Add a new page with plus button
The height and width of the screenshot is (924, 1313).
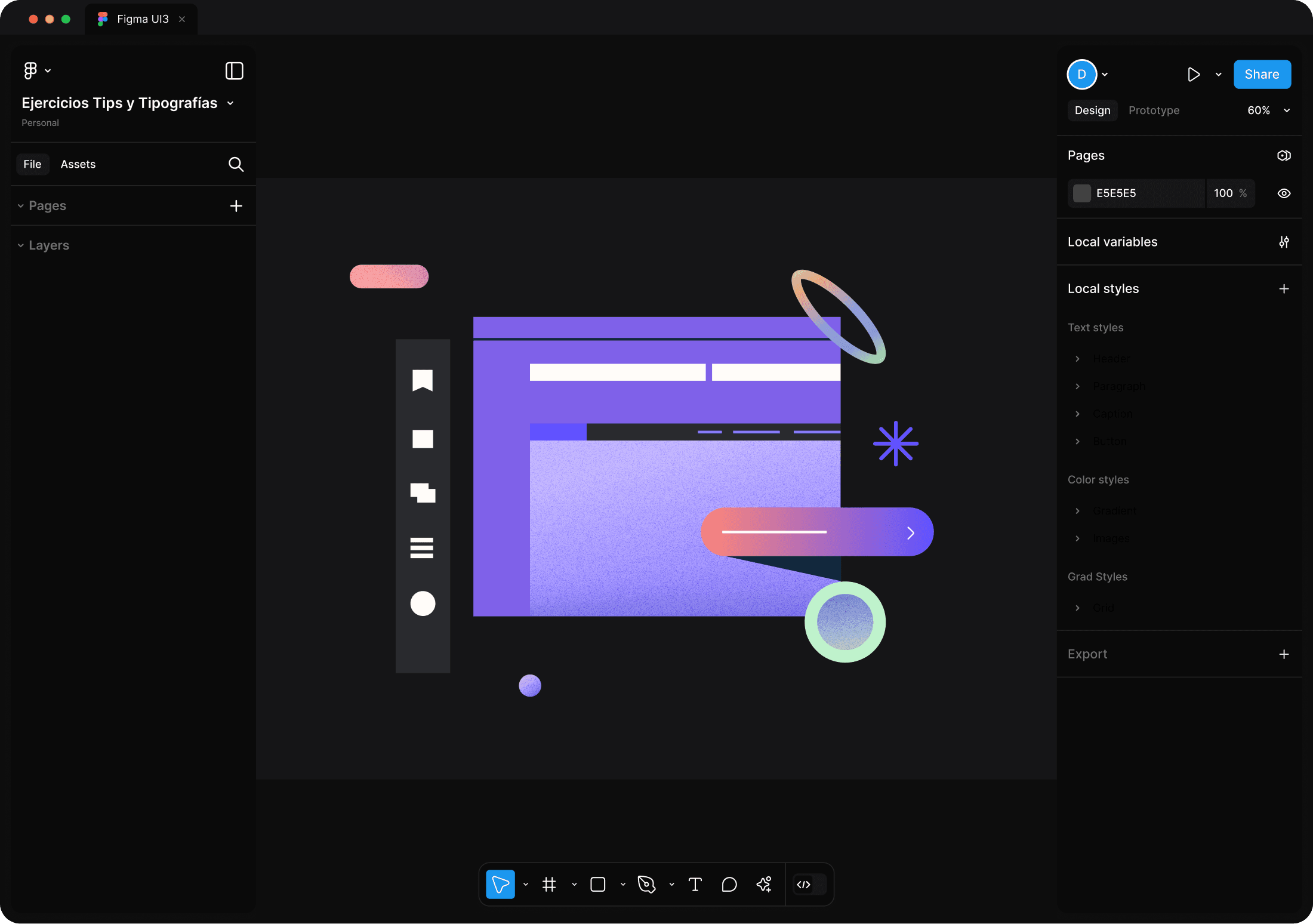[x=236, y=206]
